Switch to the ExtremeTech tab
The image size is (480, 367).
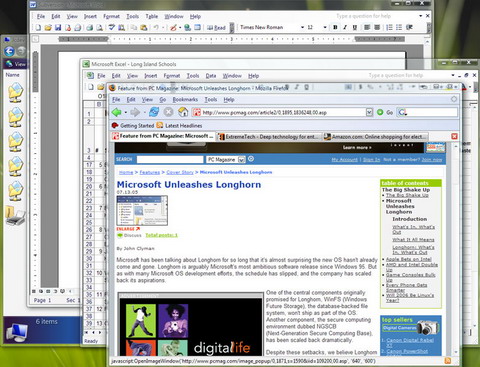[x=269, y=137]
